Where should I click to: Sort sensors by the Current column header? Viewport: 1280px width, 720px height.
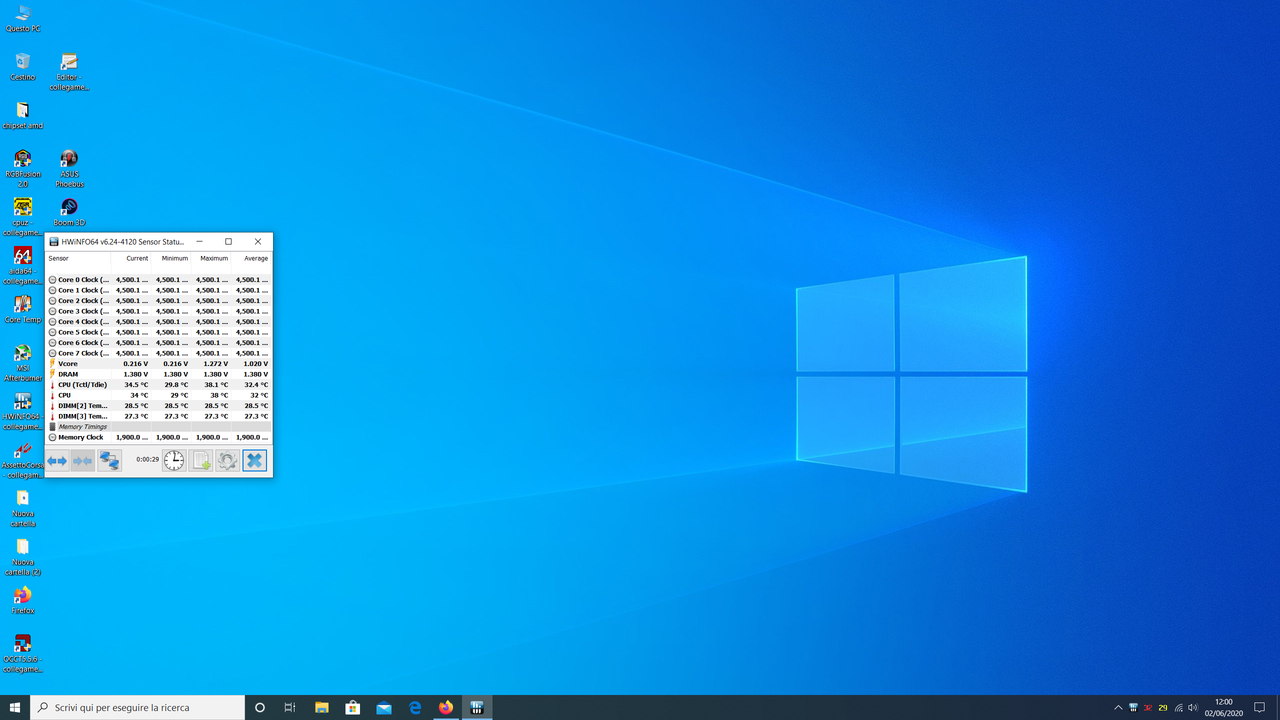137,258
